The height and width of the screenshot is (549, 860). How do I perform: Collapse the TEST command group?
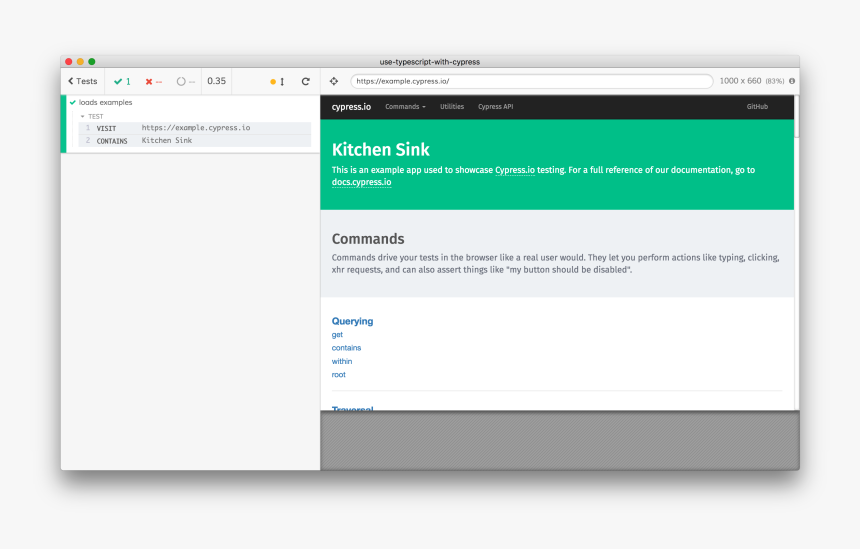[x=92, y=116]
